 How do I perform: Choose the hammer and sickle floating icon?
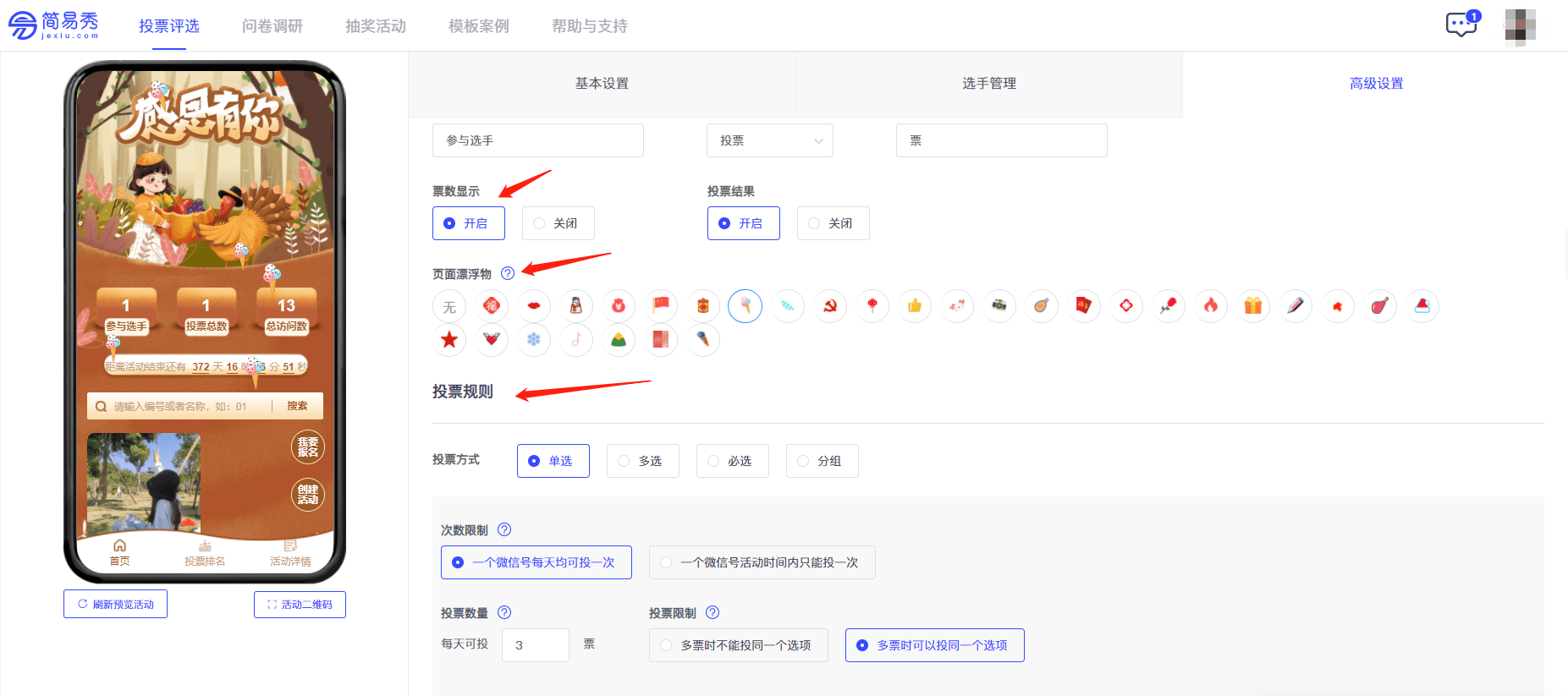point(830,306)
